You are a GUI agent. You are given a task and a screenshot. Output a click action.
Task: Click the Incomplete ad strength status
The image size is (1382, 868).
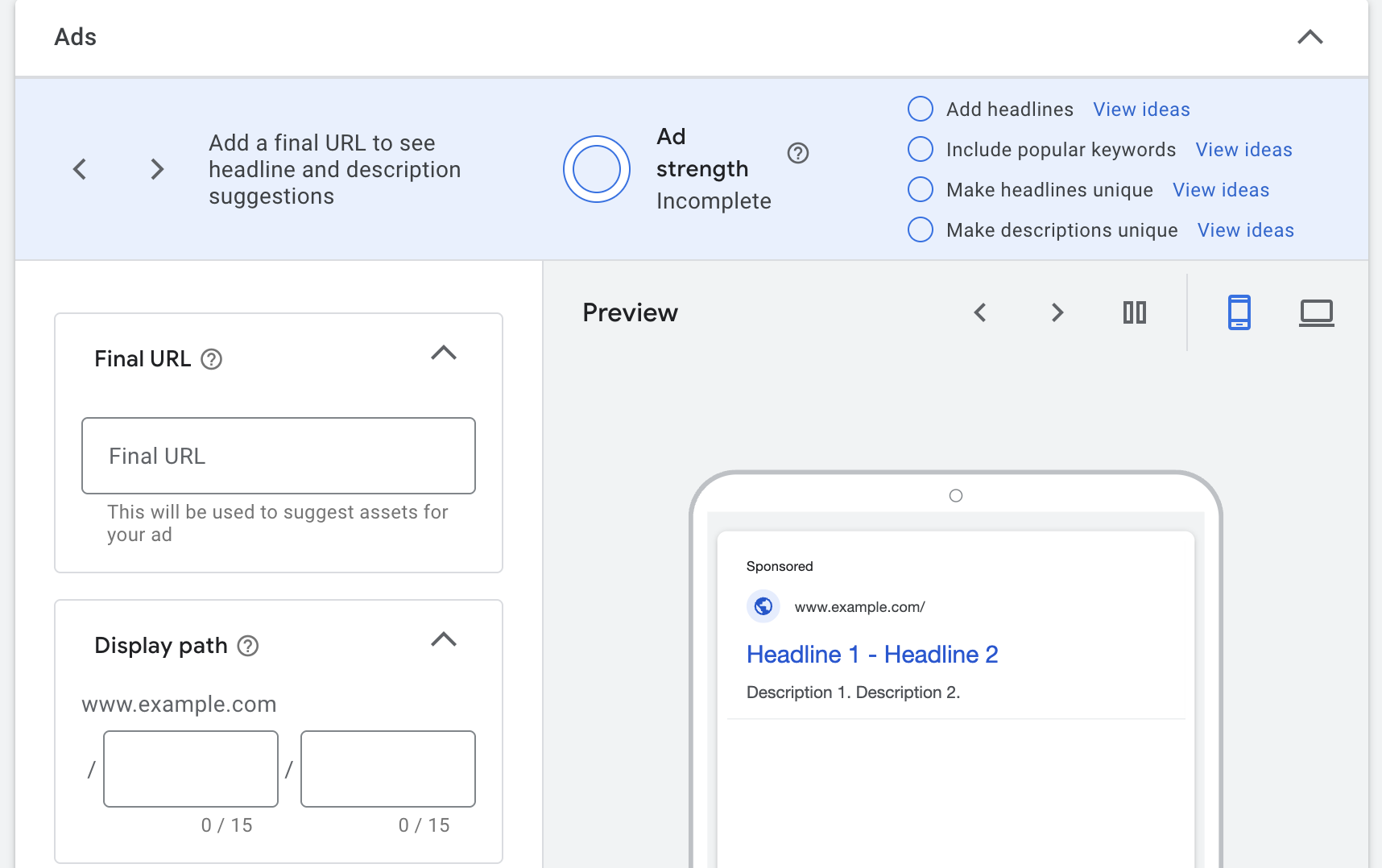coord(714,201)
